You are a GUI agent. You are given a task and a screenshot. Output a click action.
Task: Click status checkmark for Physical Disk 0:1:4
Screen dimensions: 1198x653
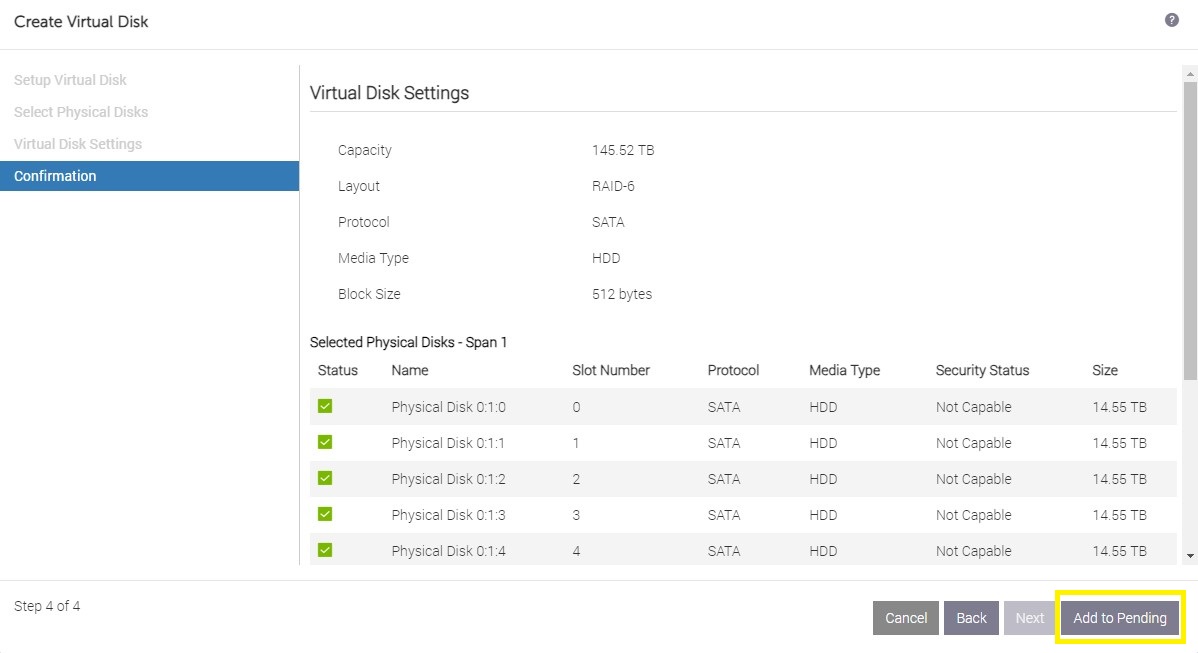pos(325,550)
